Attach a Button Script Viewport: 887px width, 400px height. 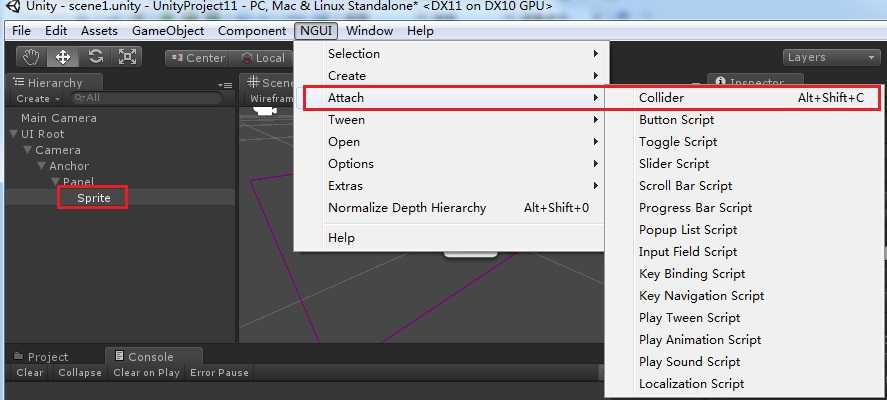744,120
